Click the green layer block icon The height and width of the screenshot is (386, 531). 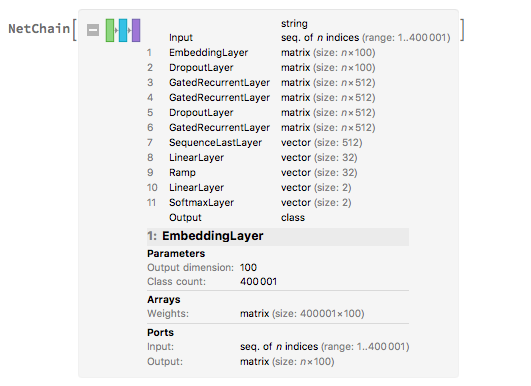point(110,30)
